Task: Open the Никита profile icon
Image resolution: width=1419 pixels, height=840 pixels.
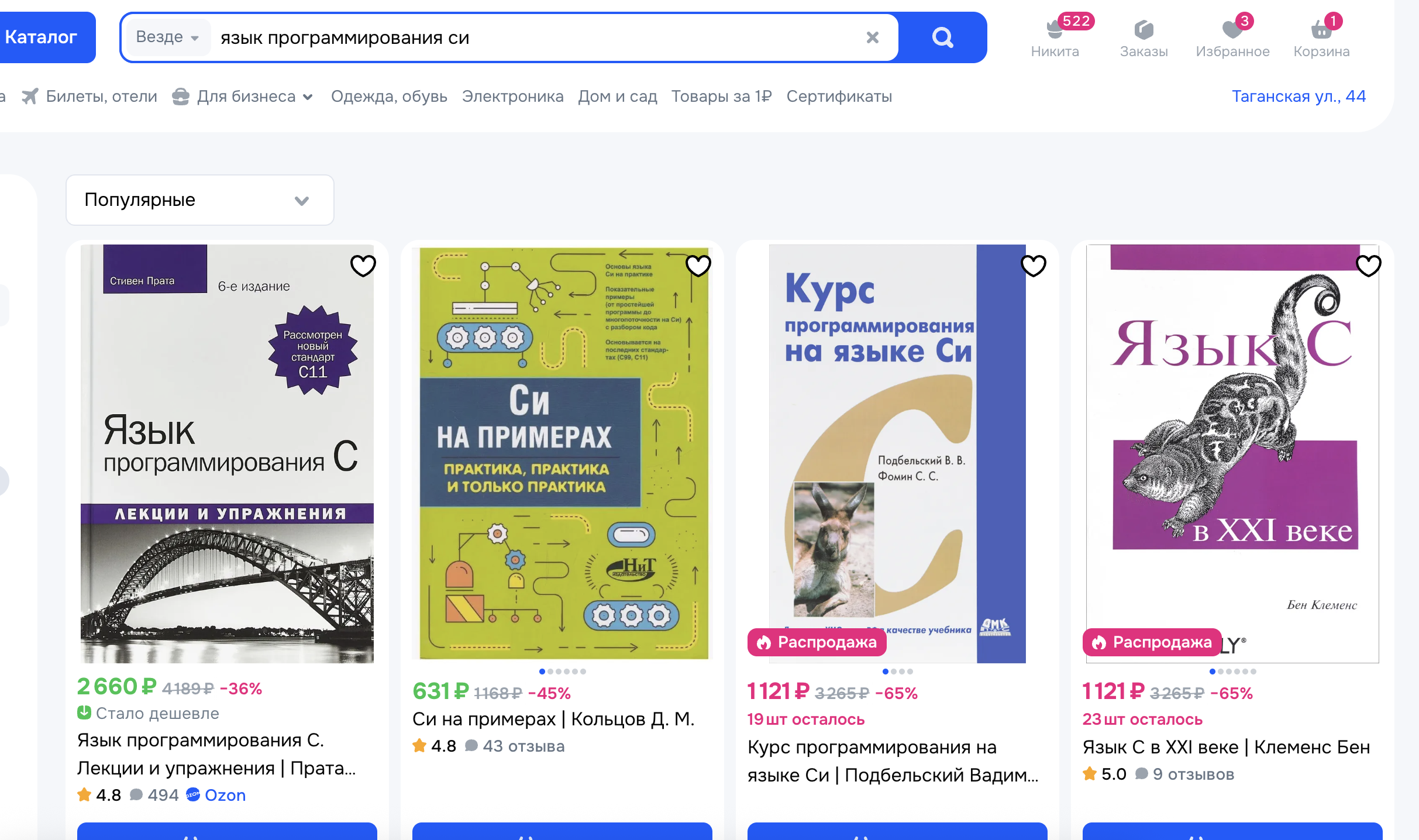Action: coord(1055,37)
